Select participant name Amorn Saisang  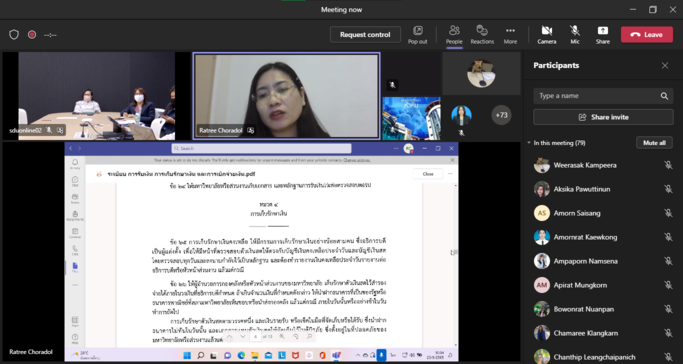(577, 213)
